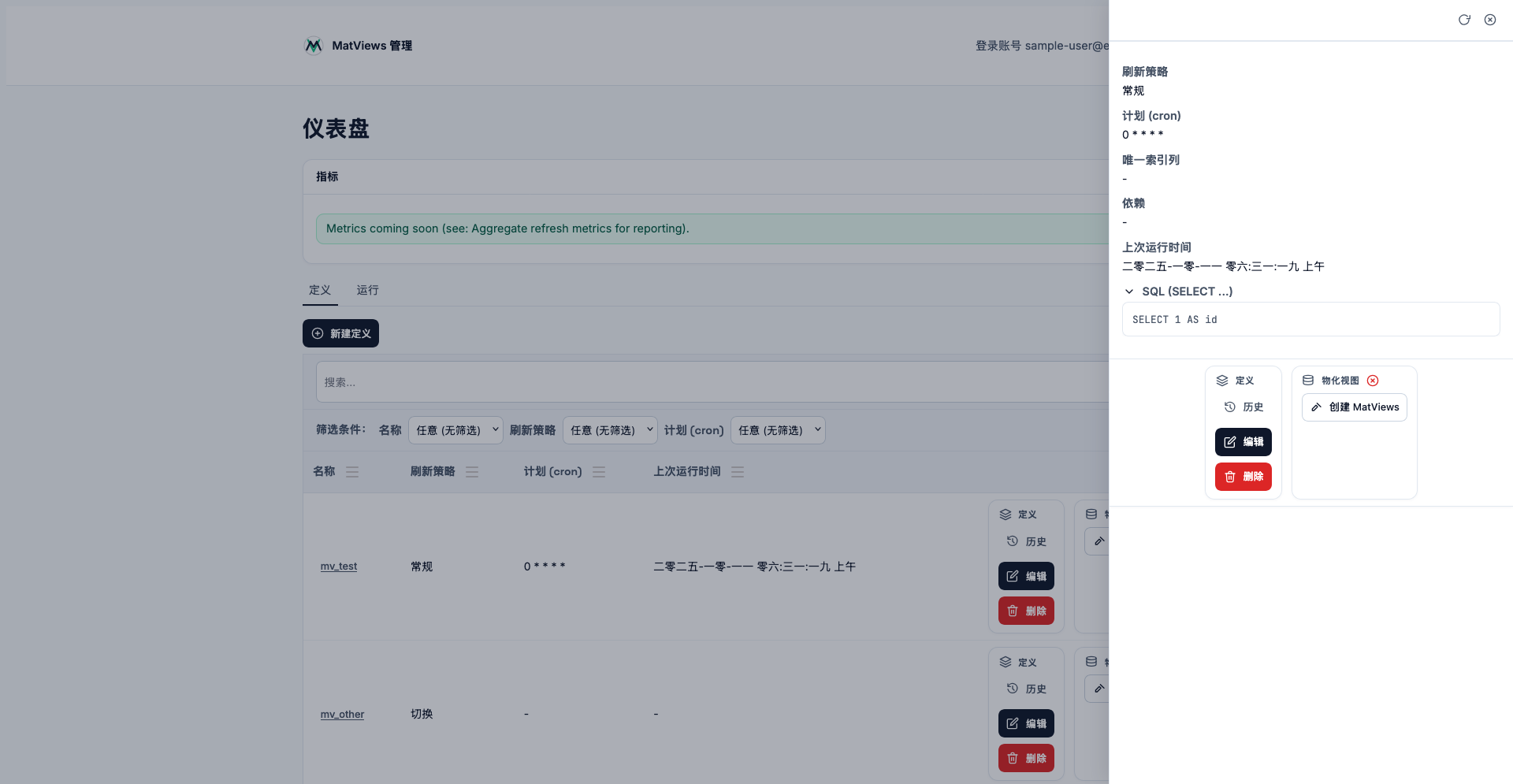Close the details side panel

coord(1490,20)
